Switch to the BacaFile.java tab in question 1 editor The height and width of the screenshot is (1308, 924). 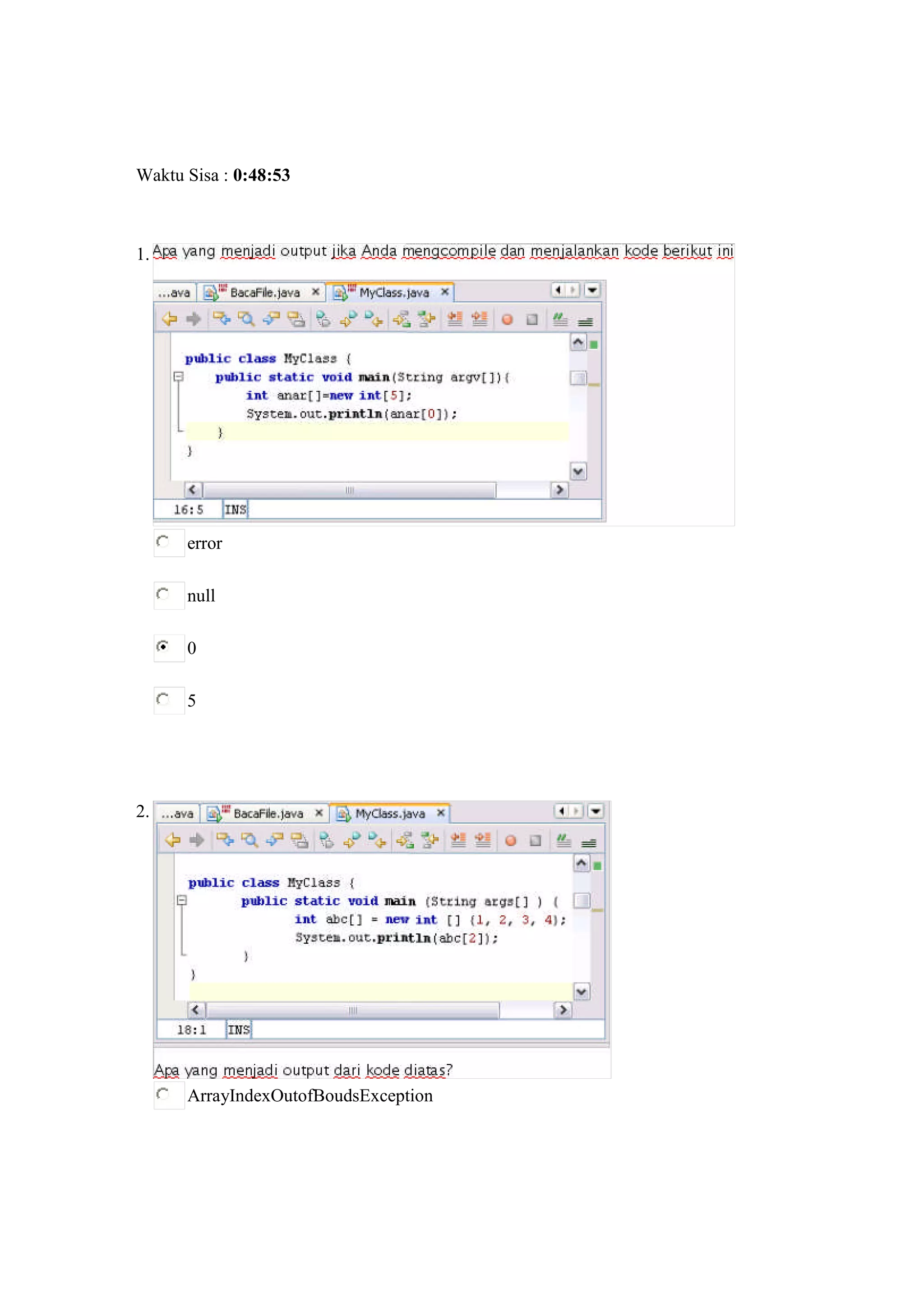click(x=261, y=292)
